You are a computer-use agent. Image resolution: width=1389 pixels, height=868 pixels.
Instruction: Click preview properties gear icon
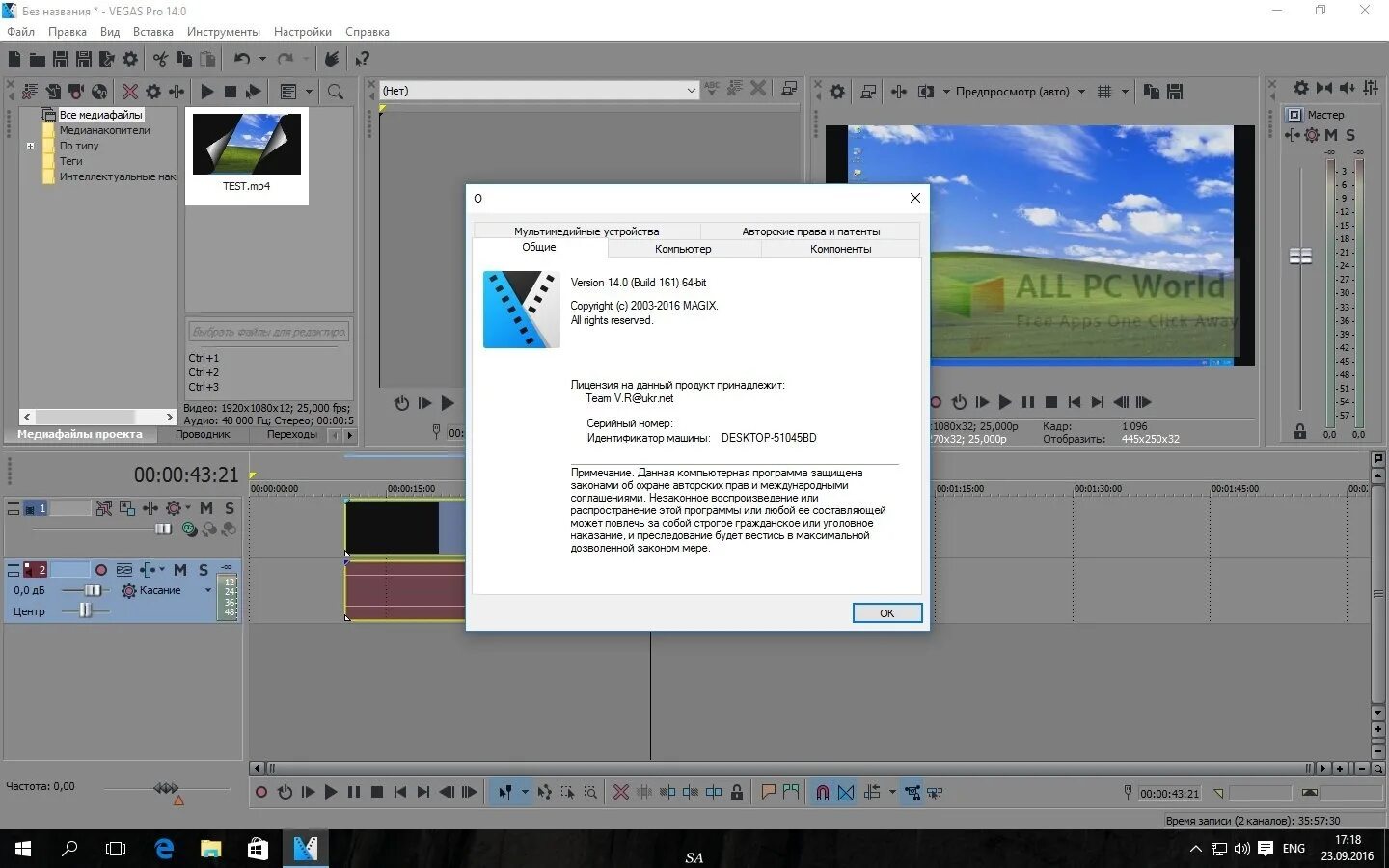pos(837,92)
